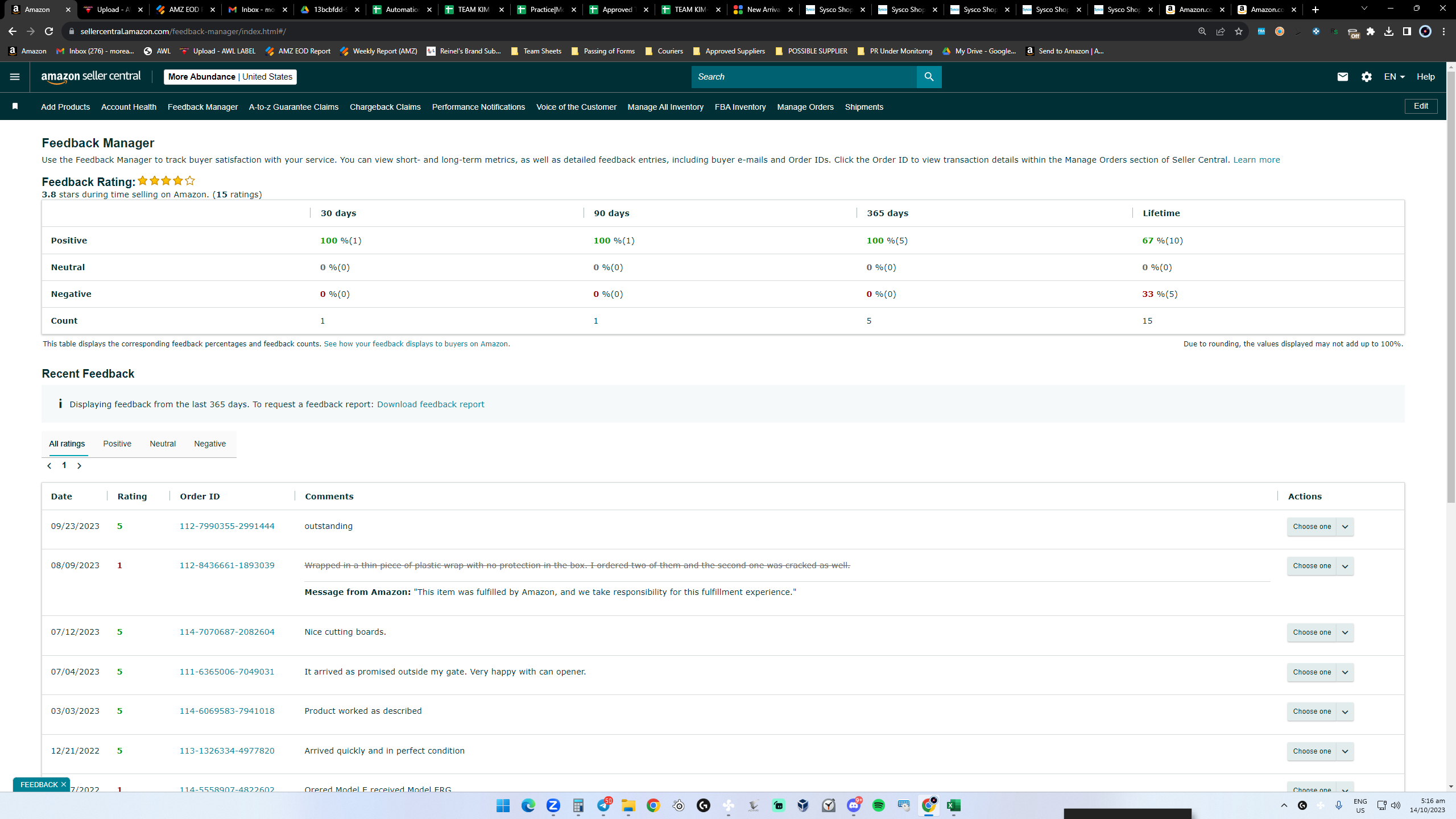
Task: Click Help in the top bar
Action: click(1425, 77)
